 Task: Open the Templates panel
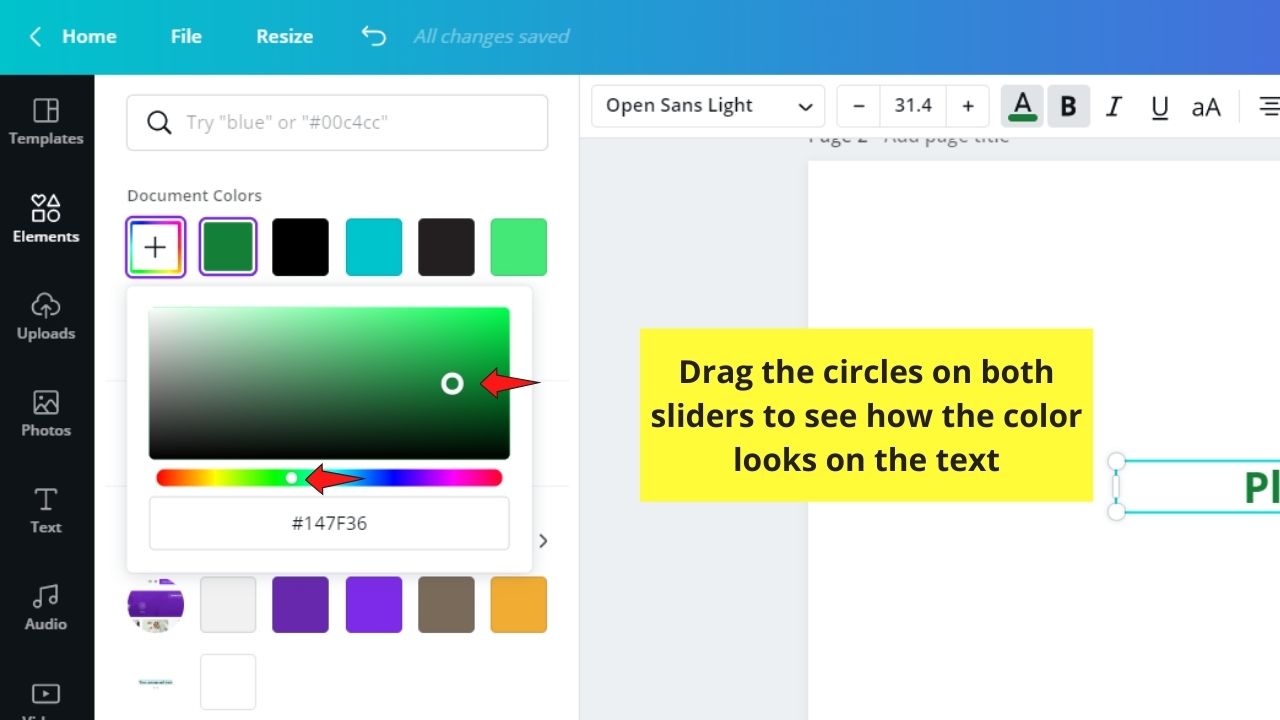(45, 120)
